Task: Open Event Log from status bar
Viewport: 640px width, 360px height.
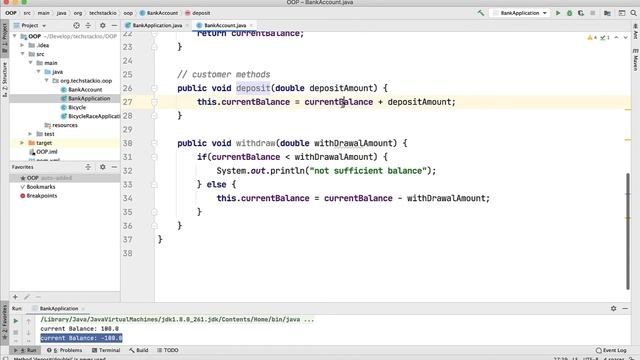Action: [611, 350]
